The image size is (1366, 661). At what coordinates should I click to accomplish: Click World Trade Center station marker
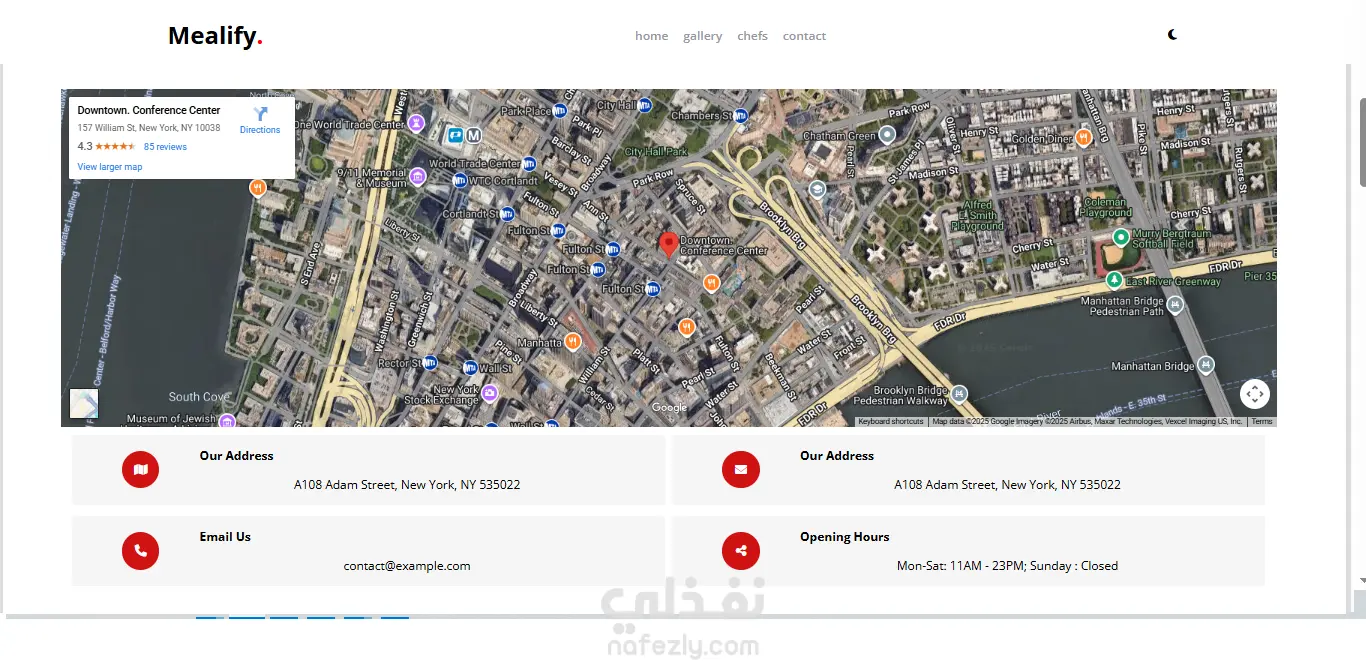(528, 164)
